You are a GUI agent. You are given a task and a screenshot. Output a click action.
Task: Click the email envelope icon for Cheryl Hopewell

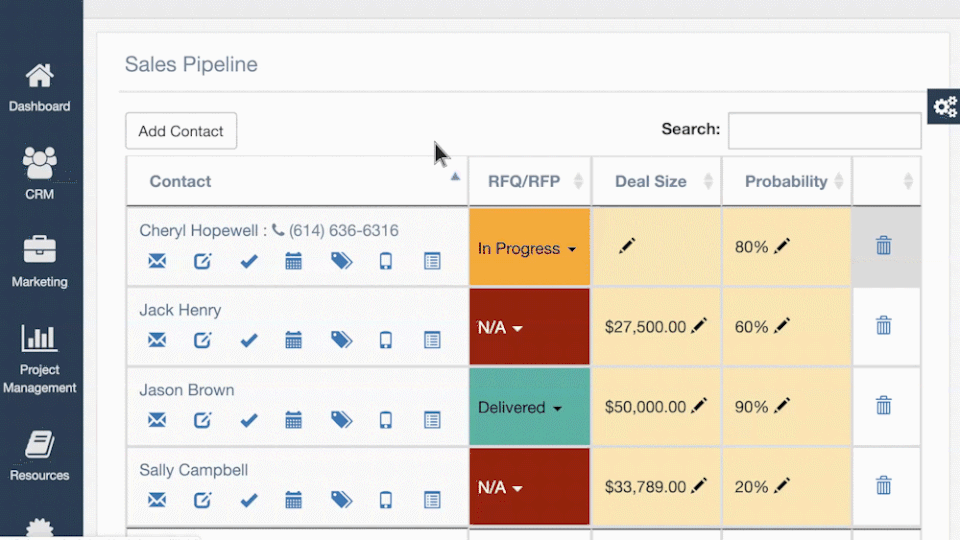point(157,261)
